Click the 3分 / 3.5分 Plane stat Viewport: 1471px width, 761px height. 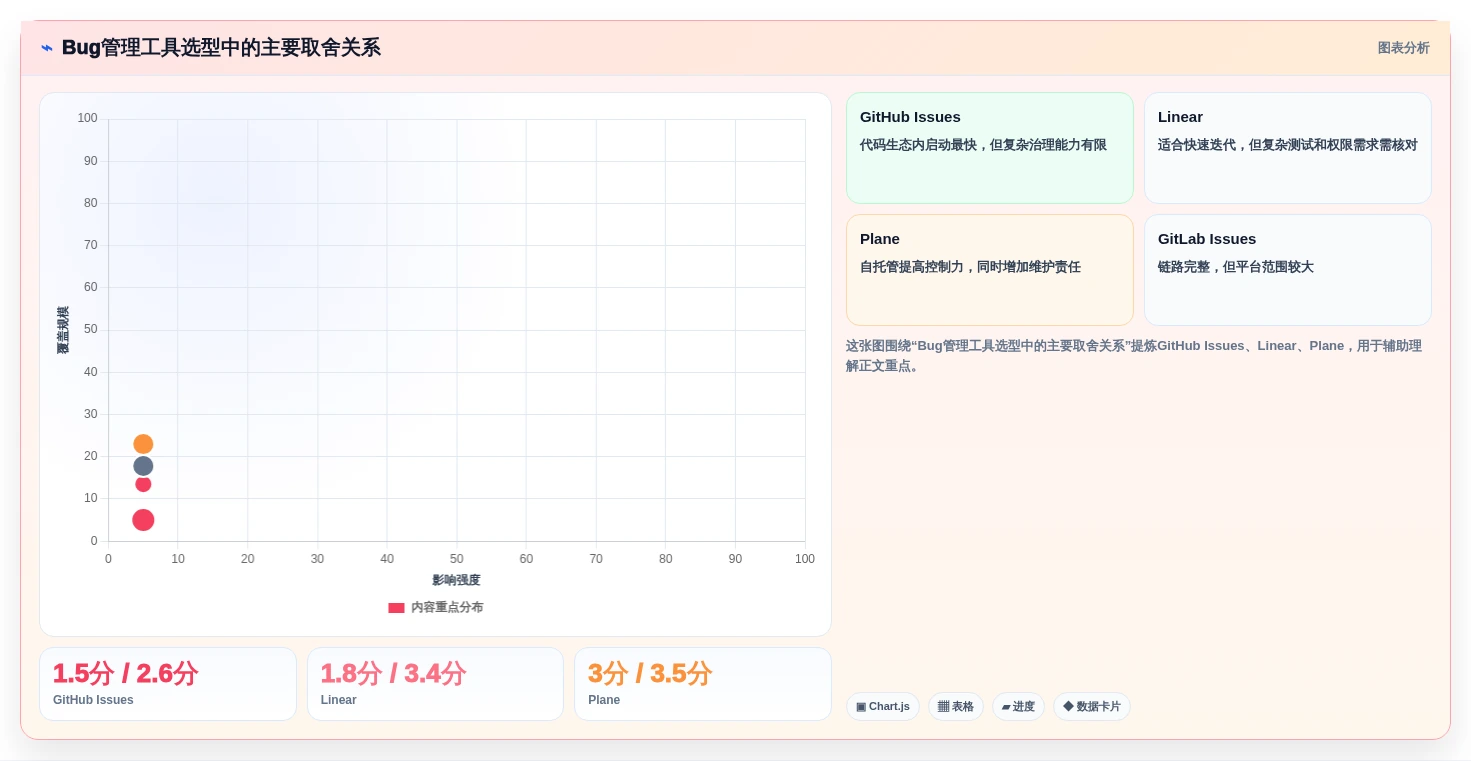703,684
